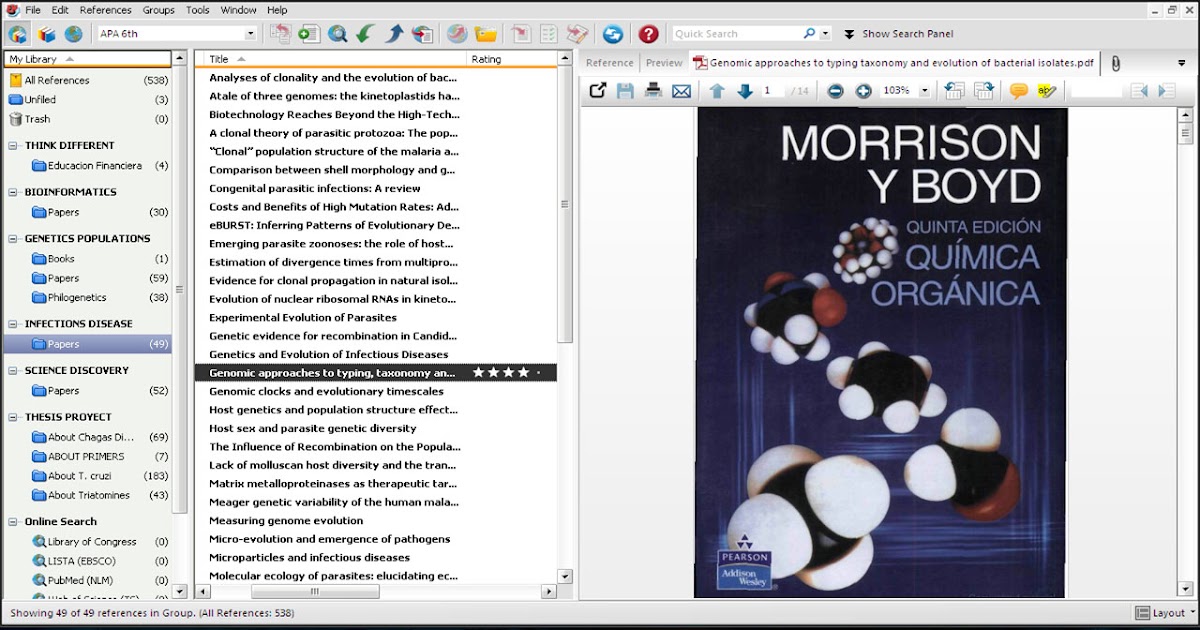The width and height of the screenshot is (1200, 630).
Task: Switch to the Preview tab
Action: coord(664,63)
